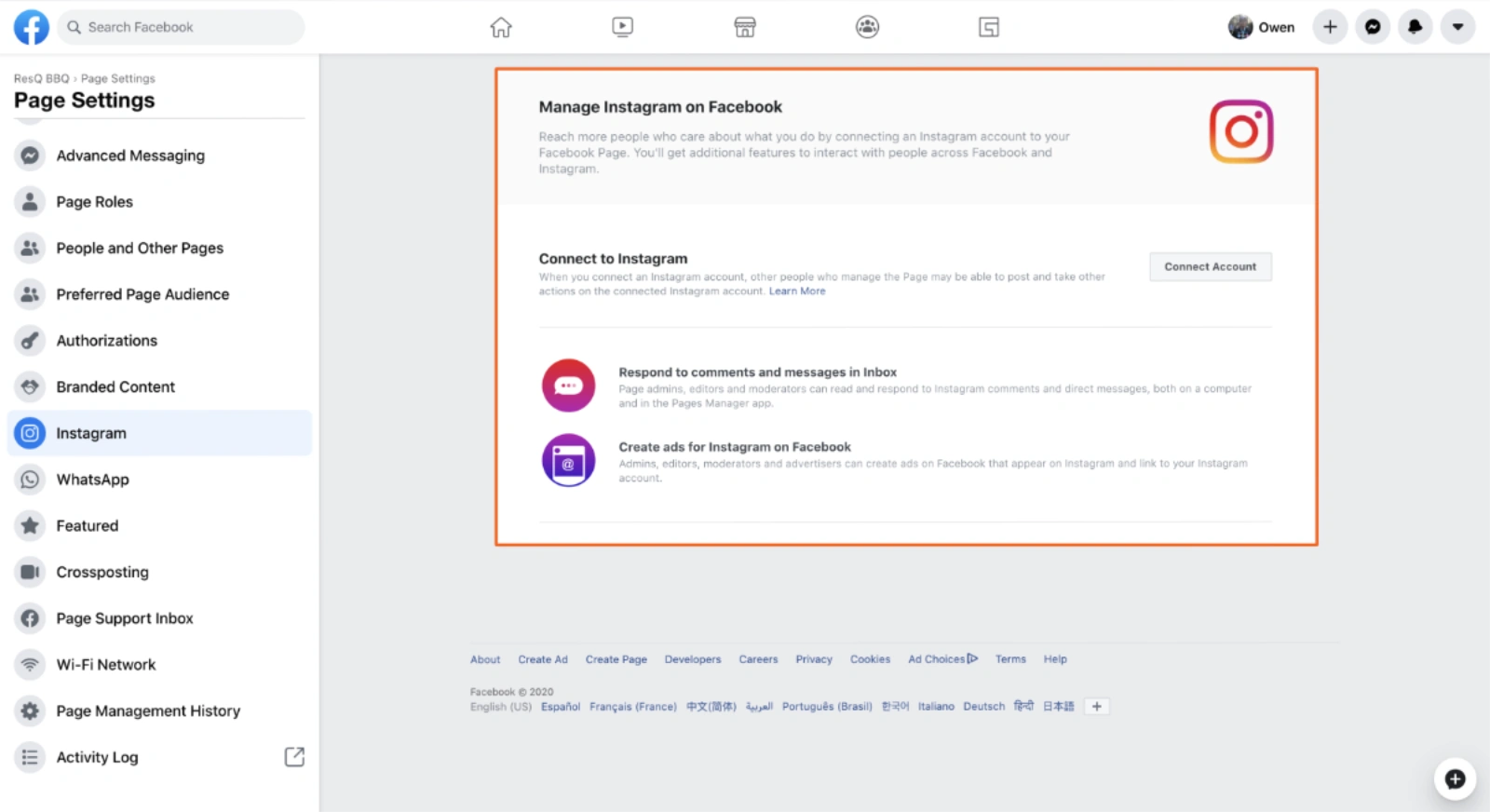Click the more languages plus button
Image resolution: width=1490 pixels, height=812 pixels.
tap(1097, 707)
